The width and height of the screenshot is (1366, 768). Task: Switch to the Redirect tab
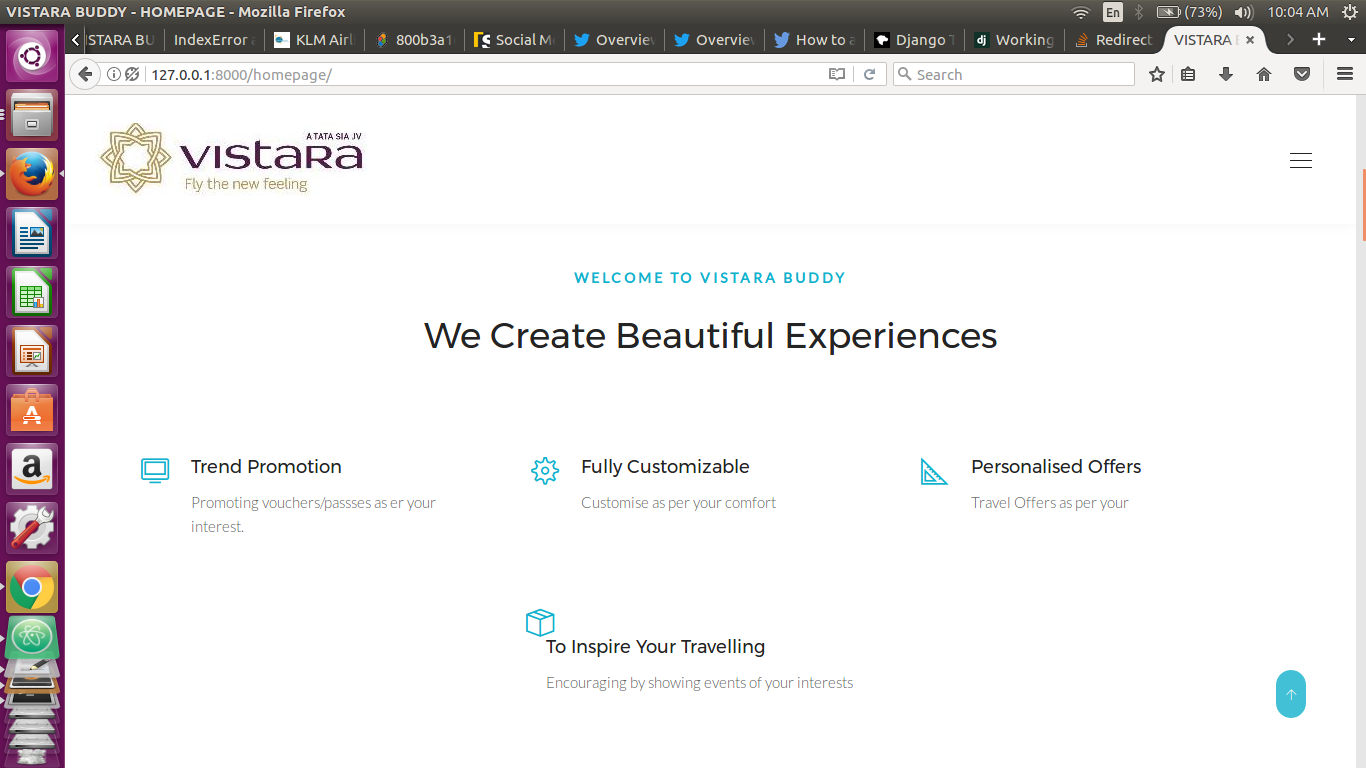pos(1114,40)
